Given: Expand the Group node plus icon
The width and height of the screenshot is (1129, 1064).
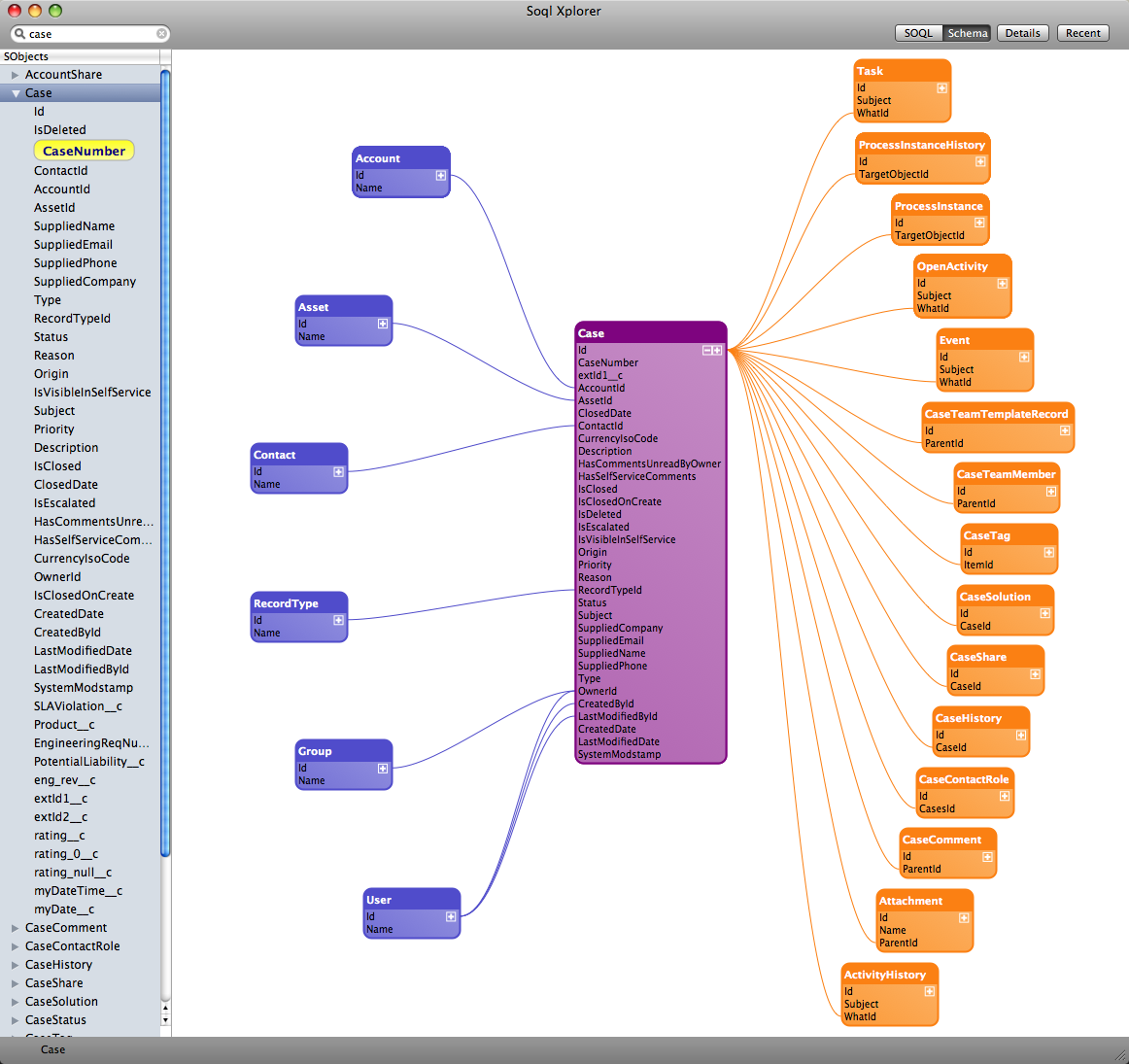Looking at the screenshot, I should 383,769.
